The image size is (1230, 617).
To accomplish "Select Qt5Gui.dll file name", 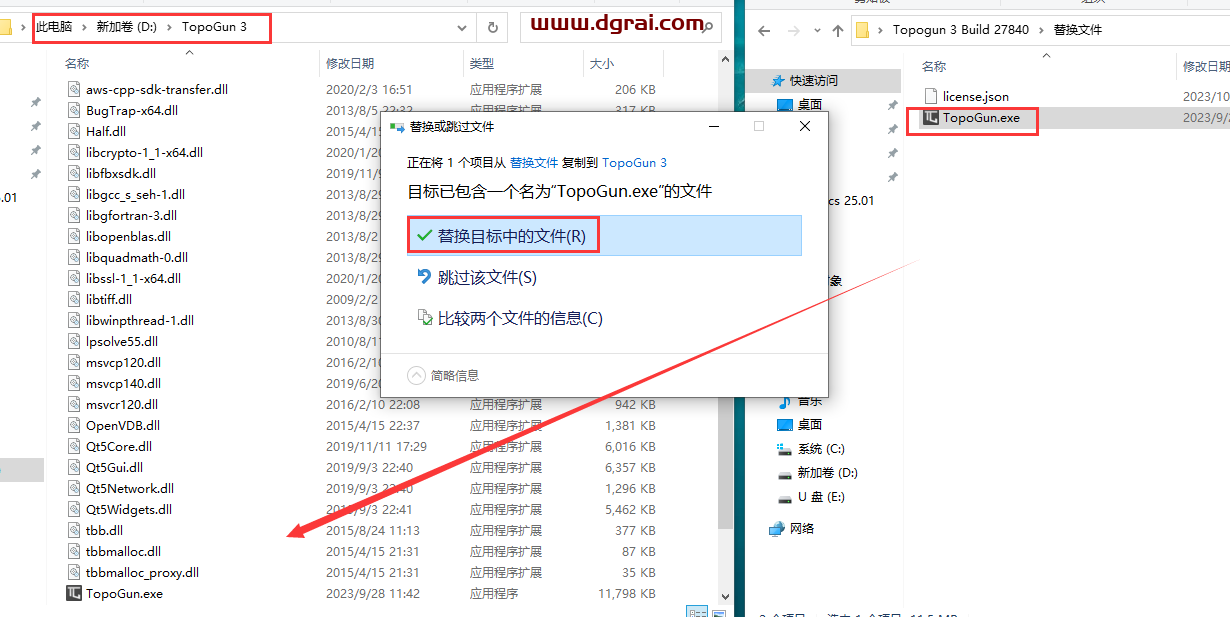I will click(114, 467).
